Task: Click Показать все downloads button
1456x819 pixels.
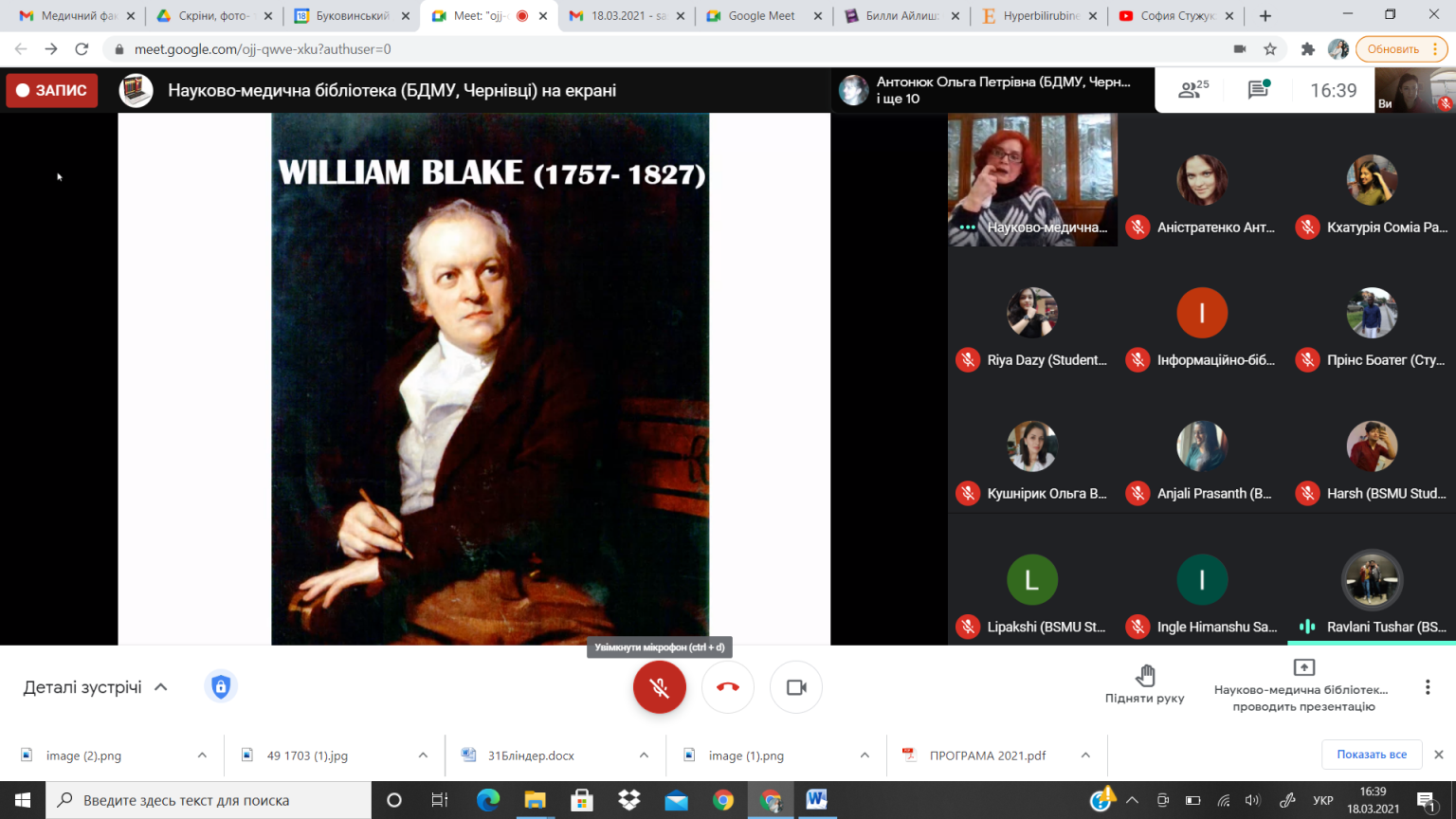Action: (1372, 755)
